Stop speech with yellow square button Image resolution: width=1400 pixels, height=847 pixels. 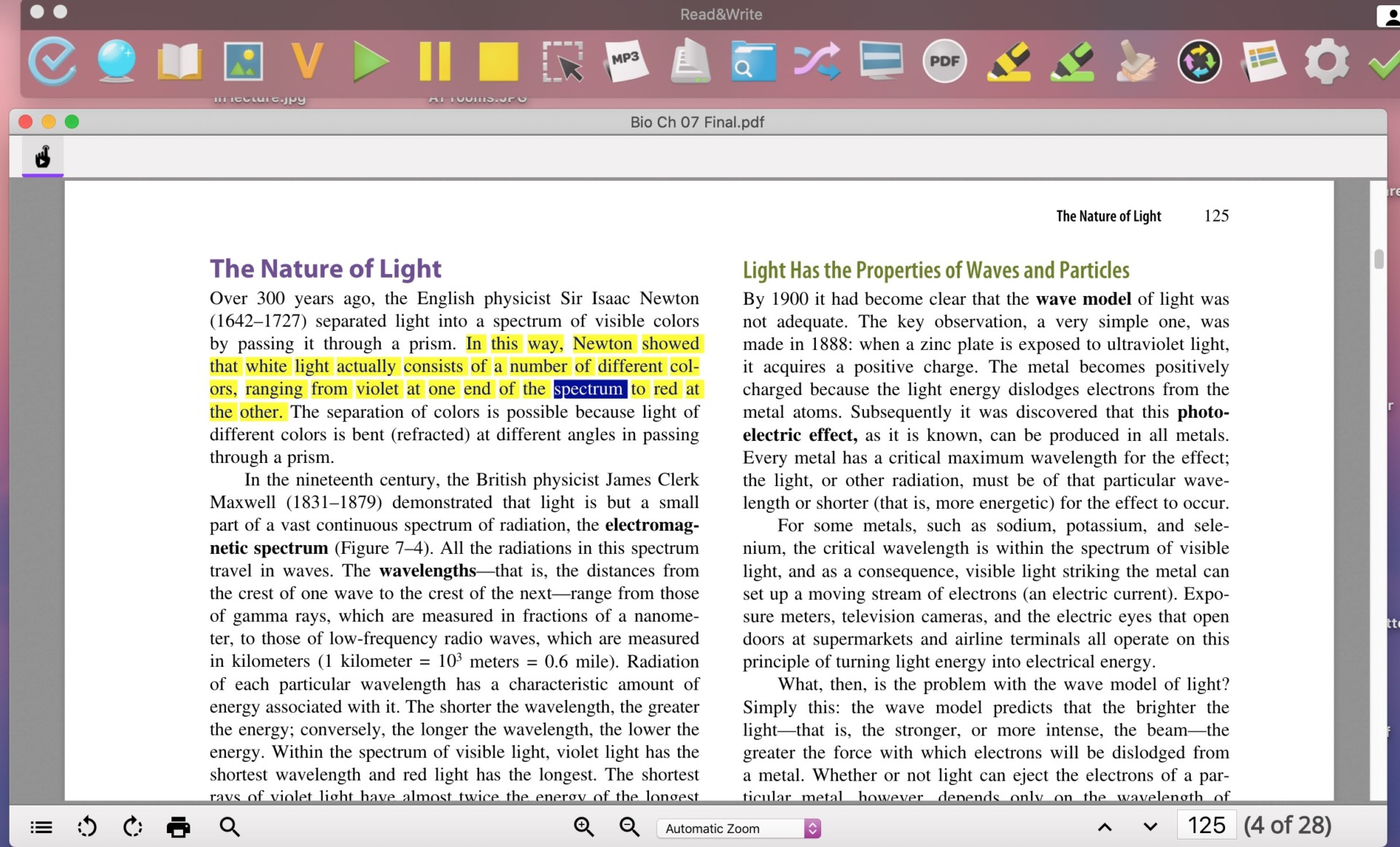[498, 61]
